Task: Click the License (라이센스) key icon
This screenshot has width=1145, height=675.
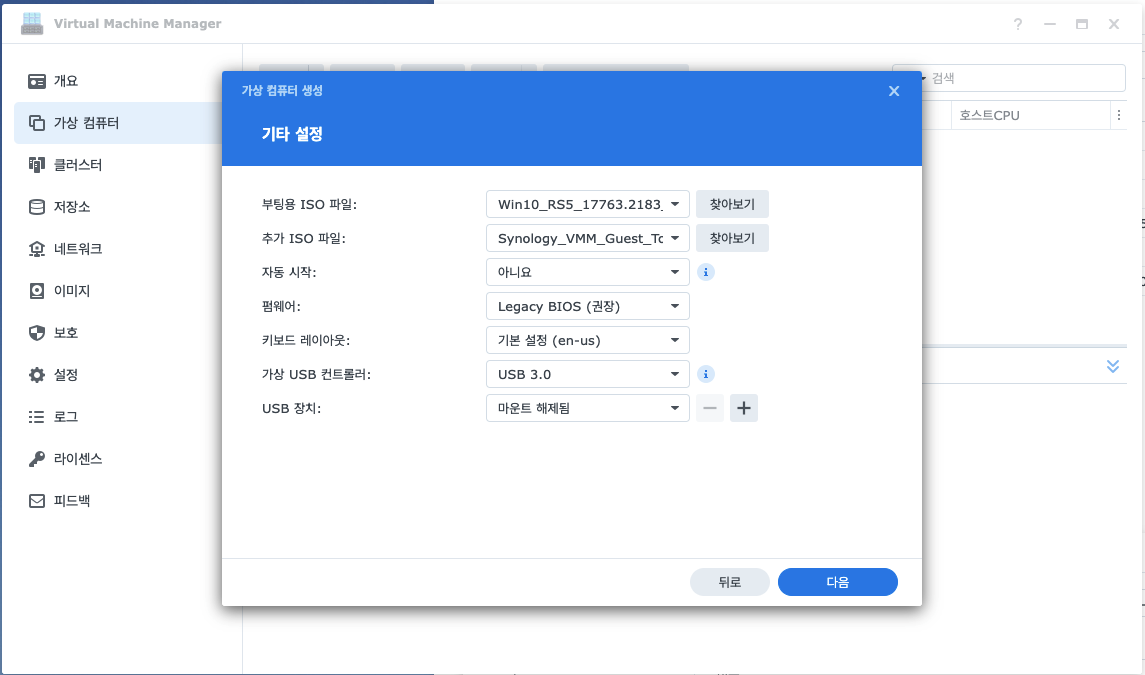Action: pyautogui.click(x=37, y=459)
